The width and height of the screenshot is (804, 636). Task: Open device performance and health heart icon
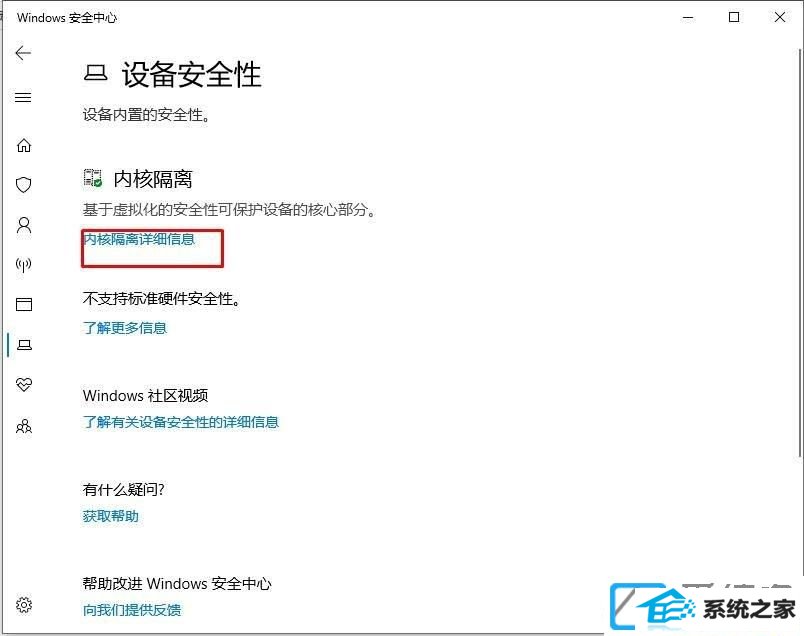point(24,385)
